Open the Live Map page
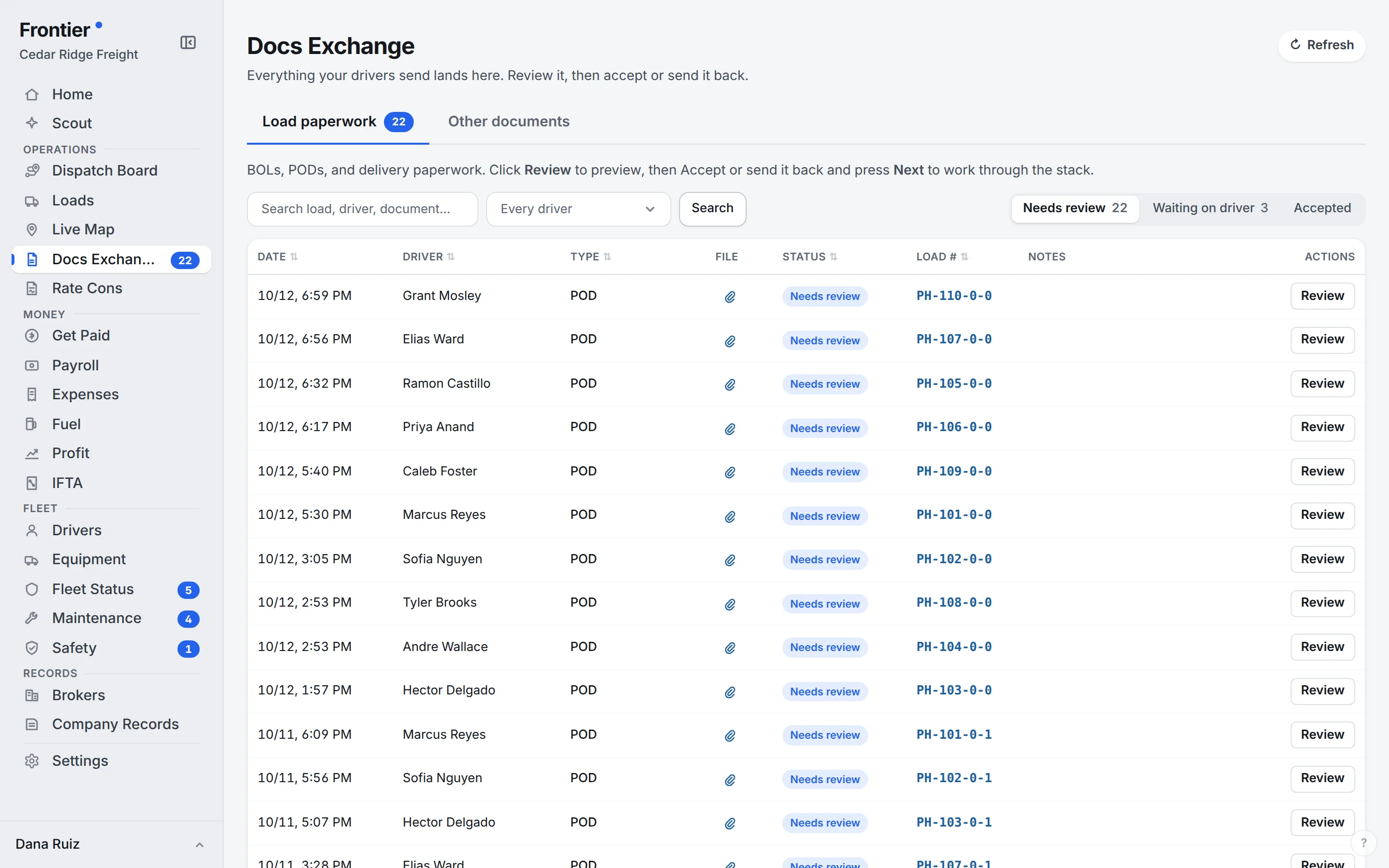The height and width of the screenshot is (868, 1389). click(111, 229)
